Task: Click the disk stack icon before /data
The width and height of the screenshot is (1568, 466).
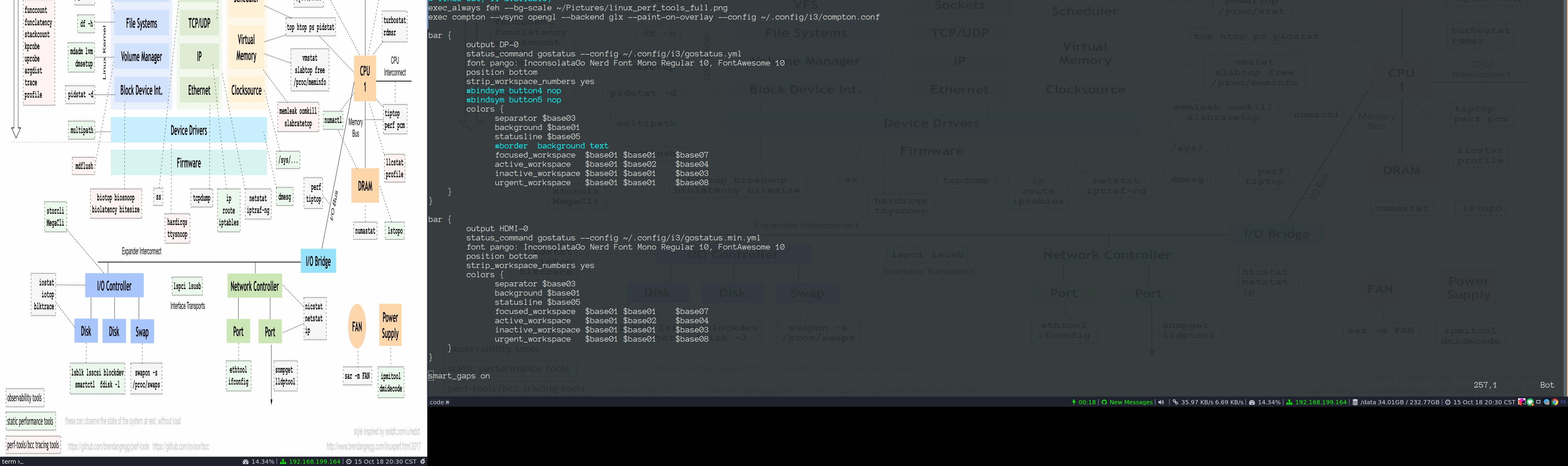Action: point(1355,402)
